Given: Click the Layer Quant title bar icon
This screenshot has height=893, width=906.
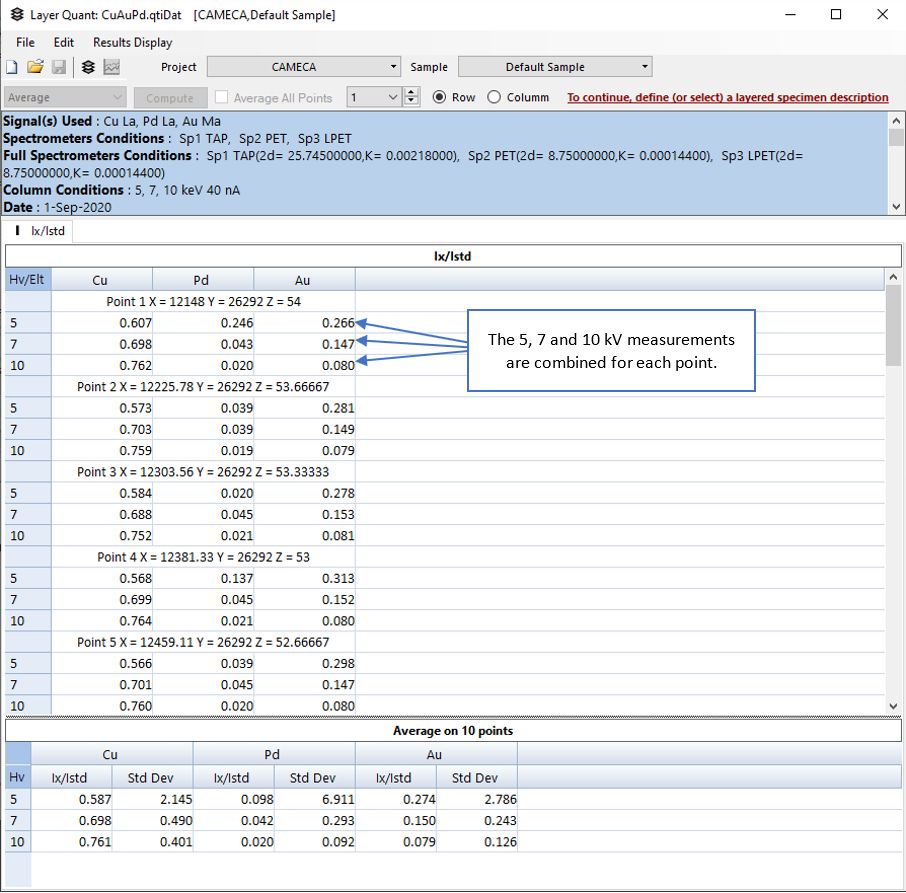Looking at the screenshot, I should click(16, 15).
